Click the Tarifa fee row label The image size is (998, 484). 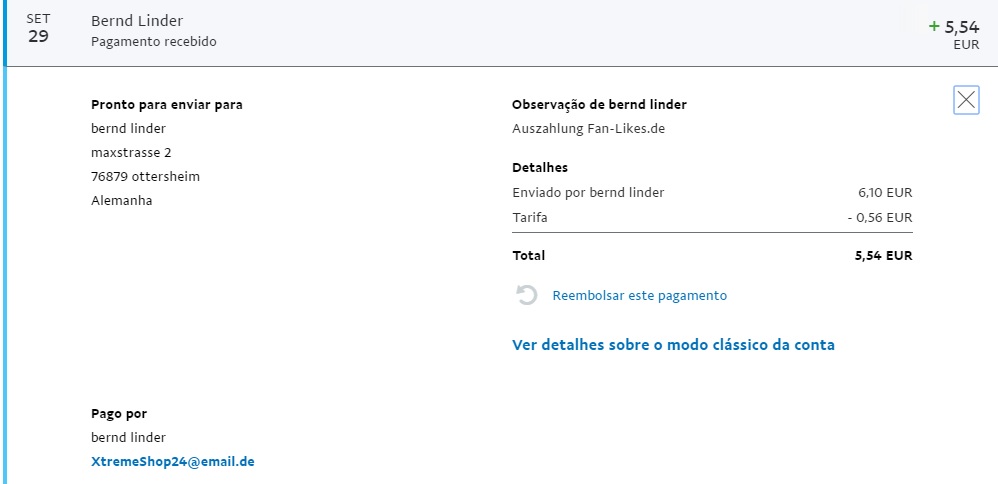pyautogui.click(x=530, y=217)
